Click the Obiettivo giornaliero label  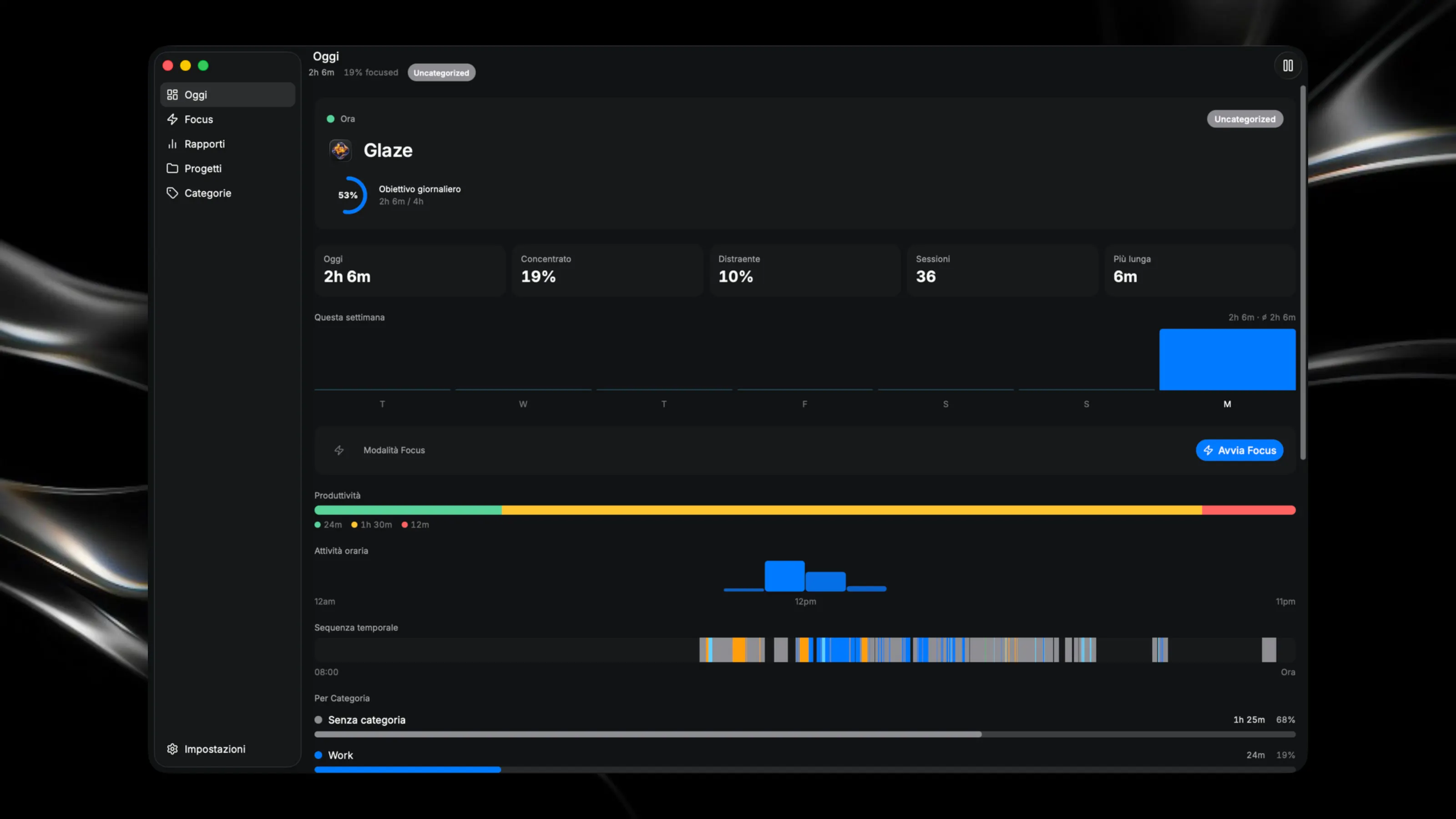420,189
